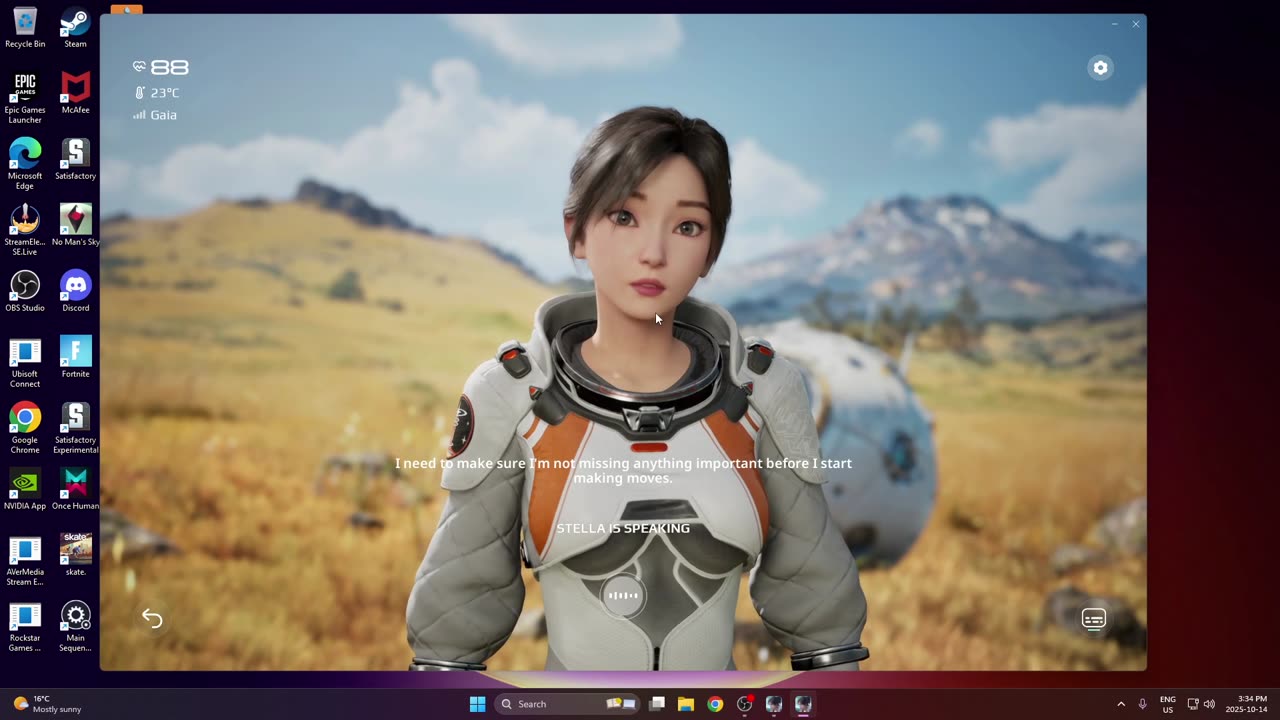Open the Satisfactory Experimental icon
Viewport: 1280px width, 720px height.
click(75, 429)
